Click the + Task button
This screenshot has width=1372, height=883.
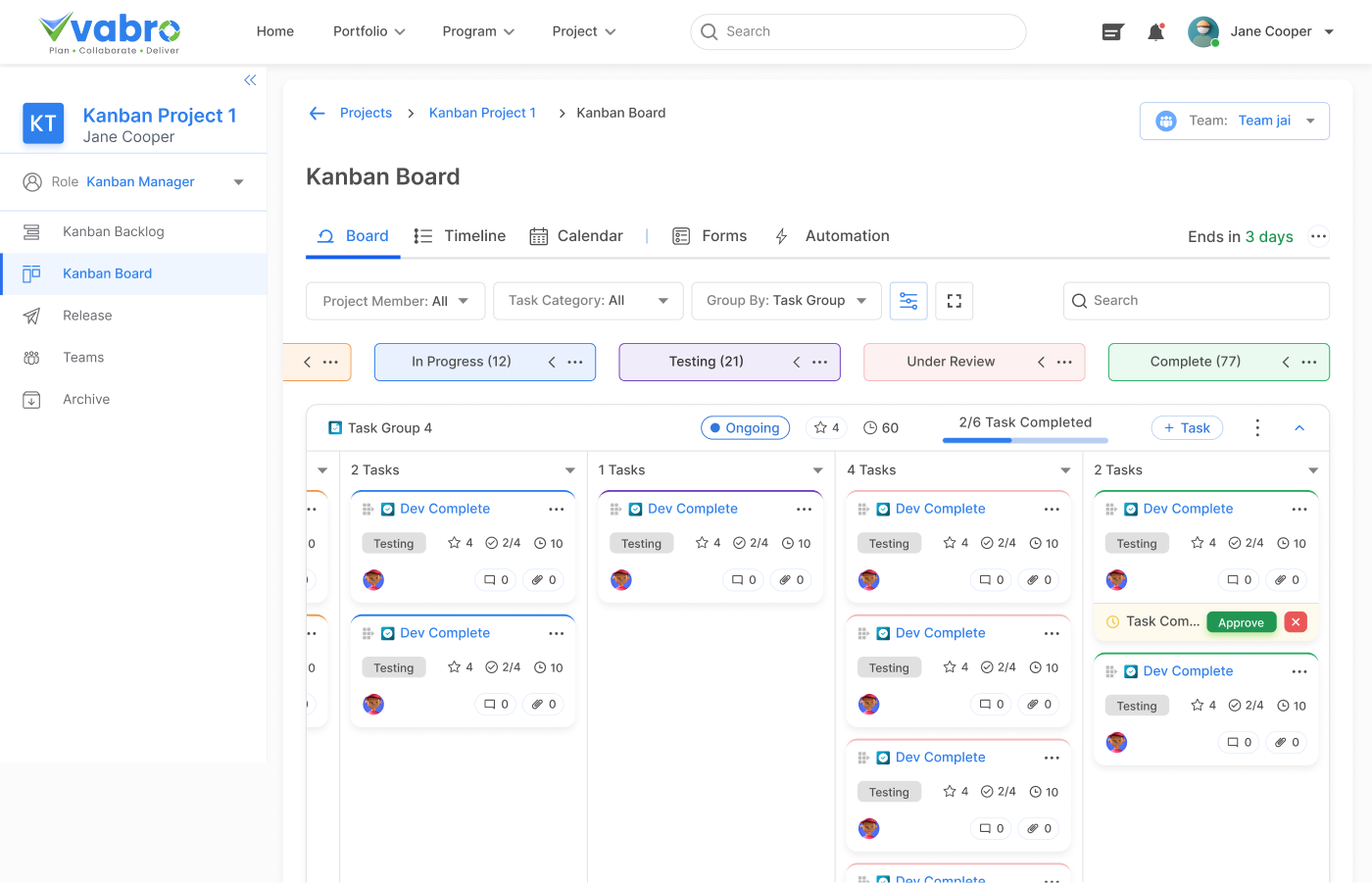coord(1186,428)
